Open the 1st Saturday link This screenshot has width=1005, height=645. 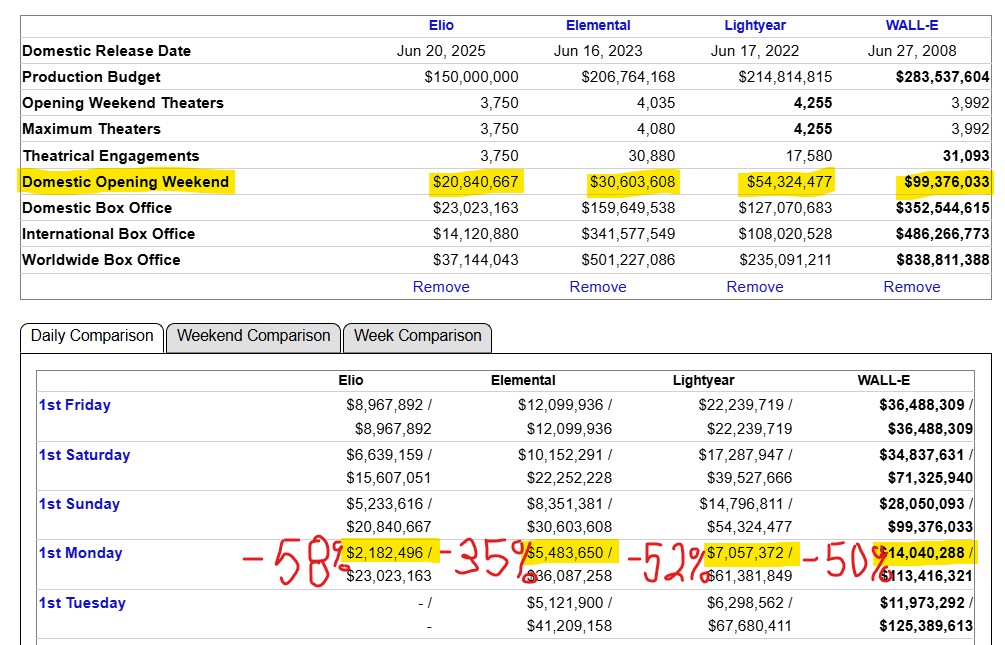(84, 455)
